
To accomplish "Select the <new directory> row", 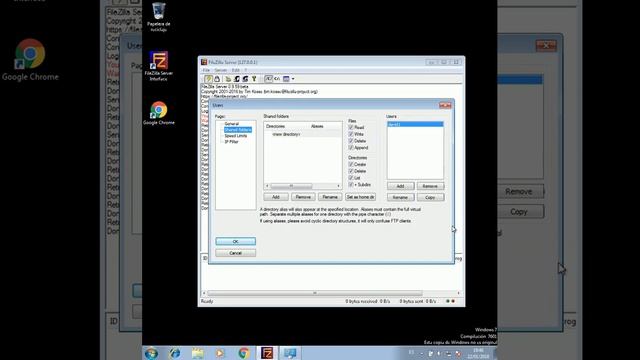I will (302, 134).
